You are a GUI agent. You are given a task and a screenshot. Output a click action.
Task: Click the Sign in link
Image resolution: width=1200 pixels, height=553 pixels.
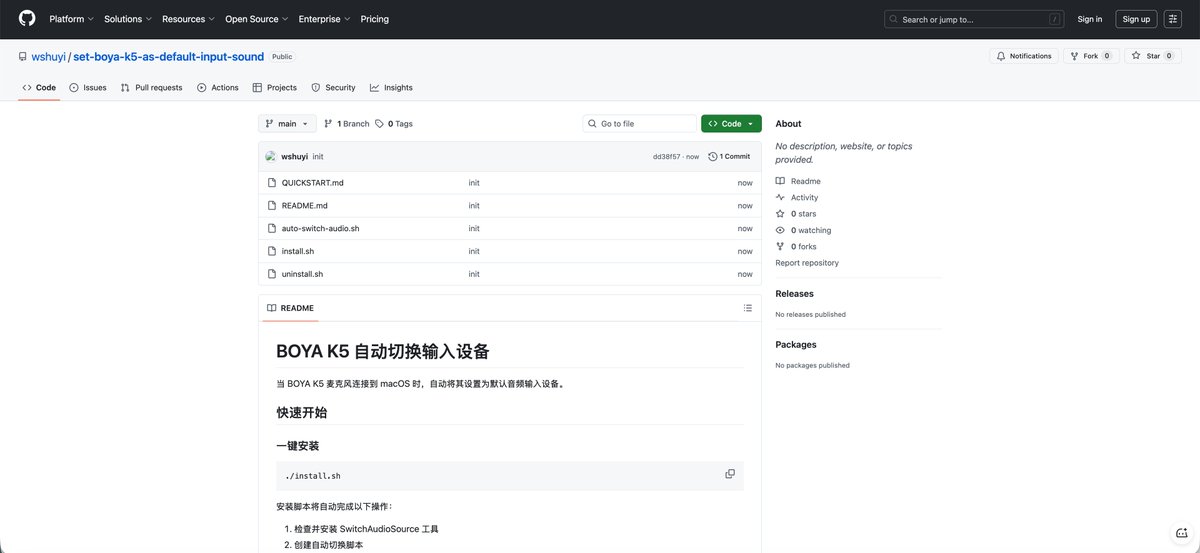[1090, 19]
